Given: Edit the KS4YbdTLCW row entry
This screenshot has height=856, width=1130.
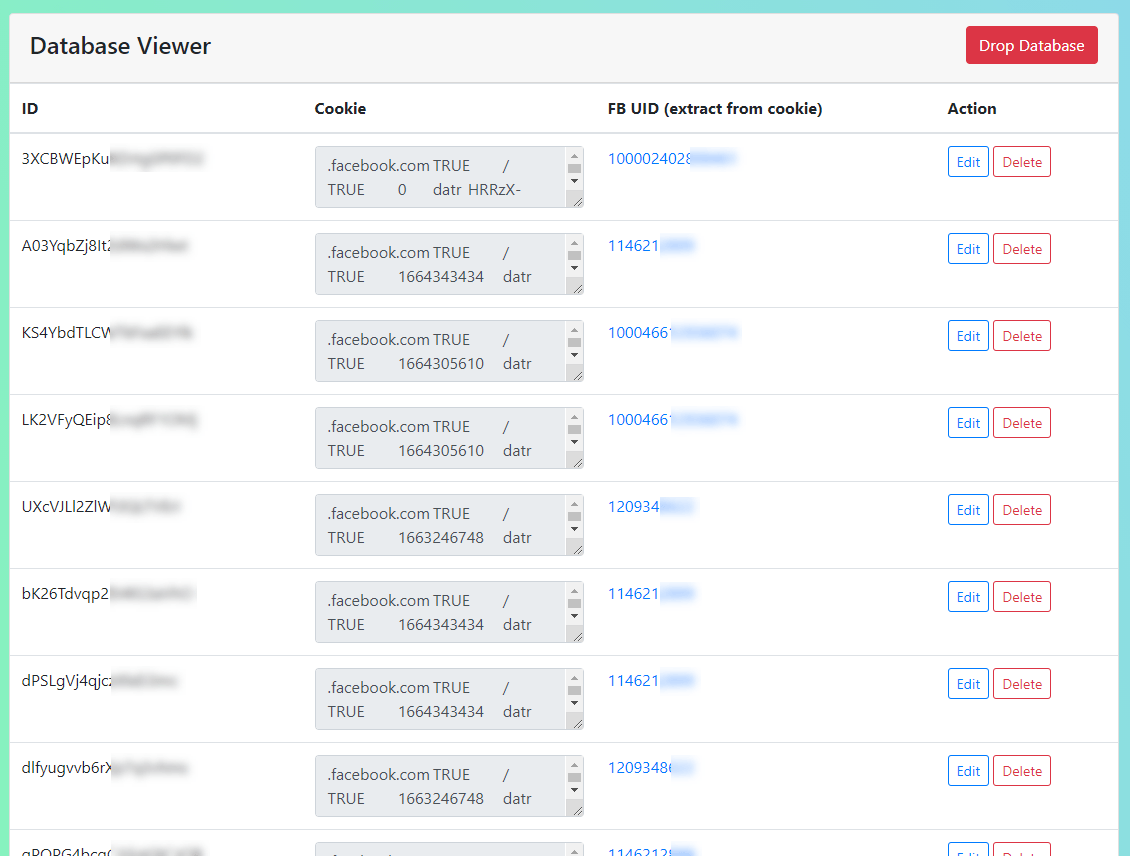Looking at the screenshot, I should 968,336.
